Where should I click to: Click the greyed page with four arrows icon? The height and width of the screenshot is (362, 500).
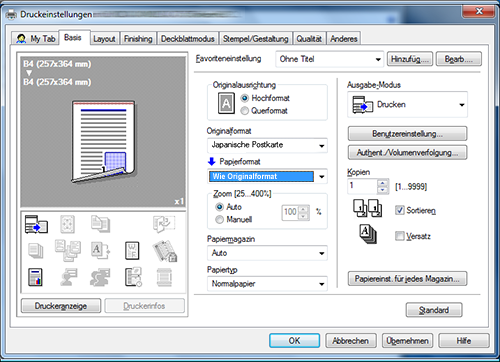[68, 224]
